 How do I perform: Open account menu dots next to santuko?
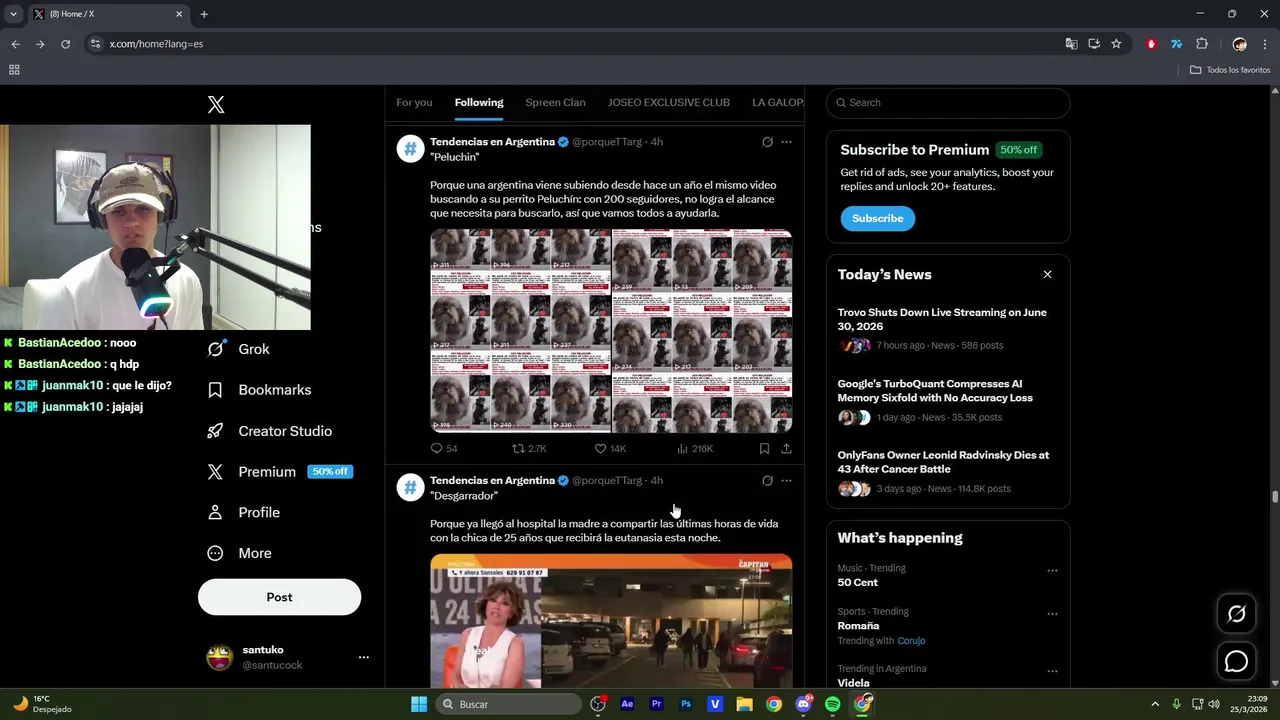[x=364, y=657]
